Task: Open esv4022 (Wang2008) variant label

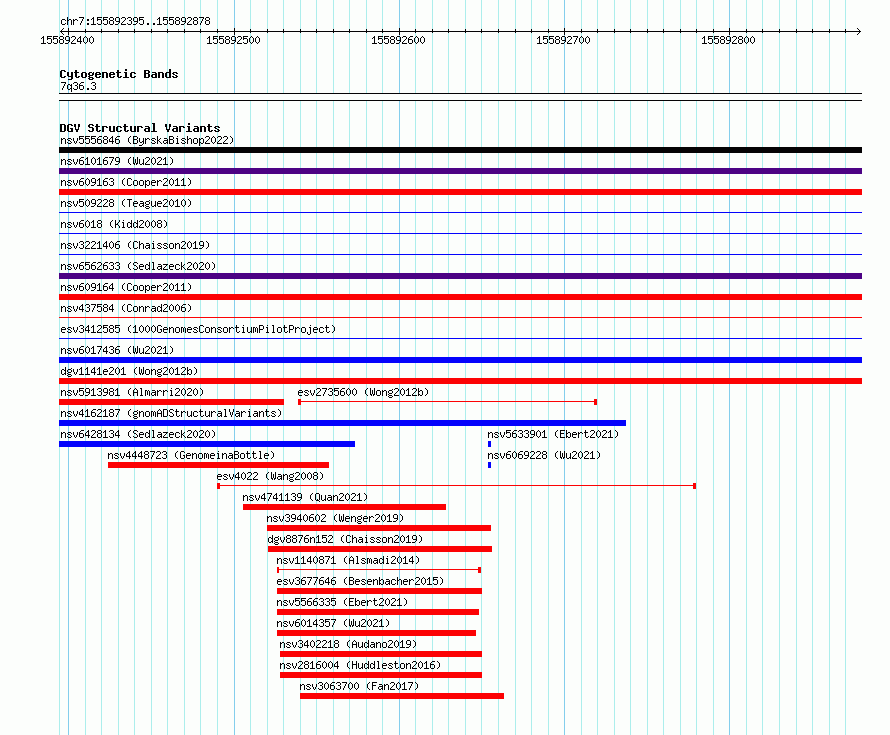Action: [x=270, y=476]
